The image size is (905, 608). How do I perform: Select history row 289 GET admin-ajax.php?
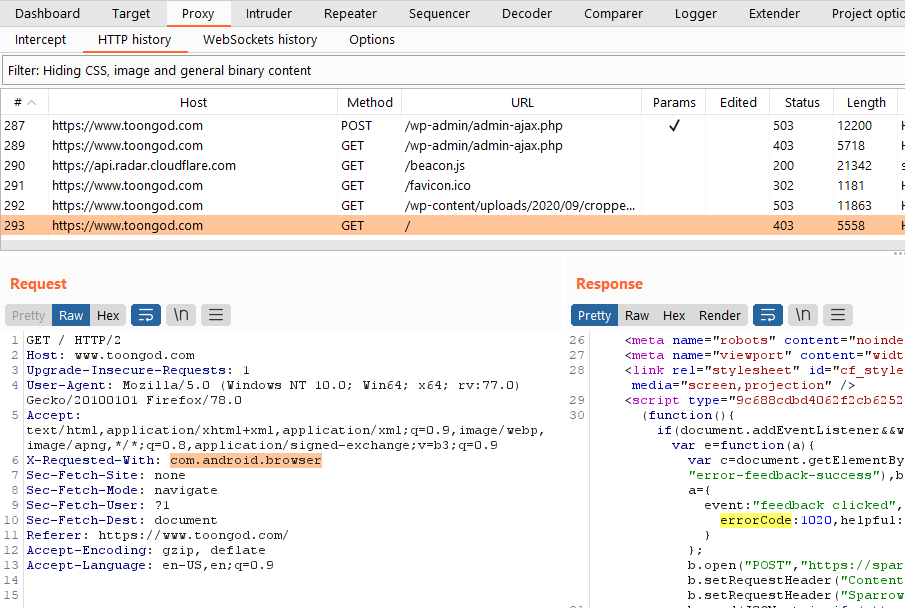452,146
